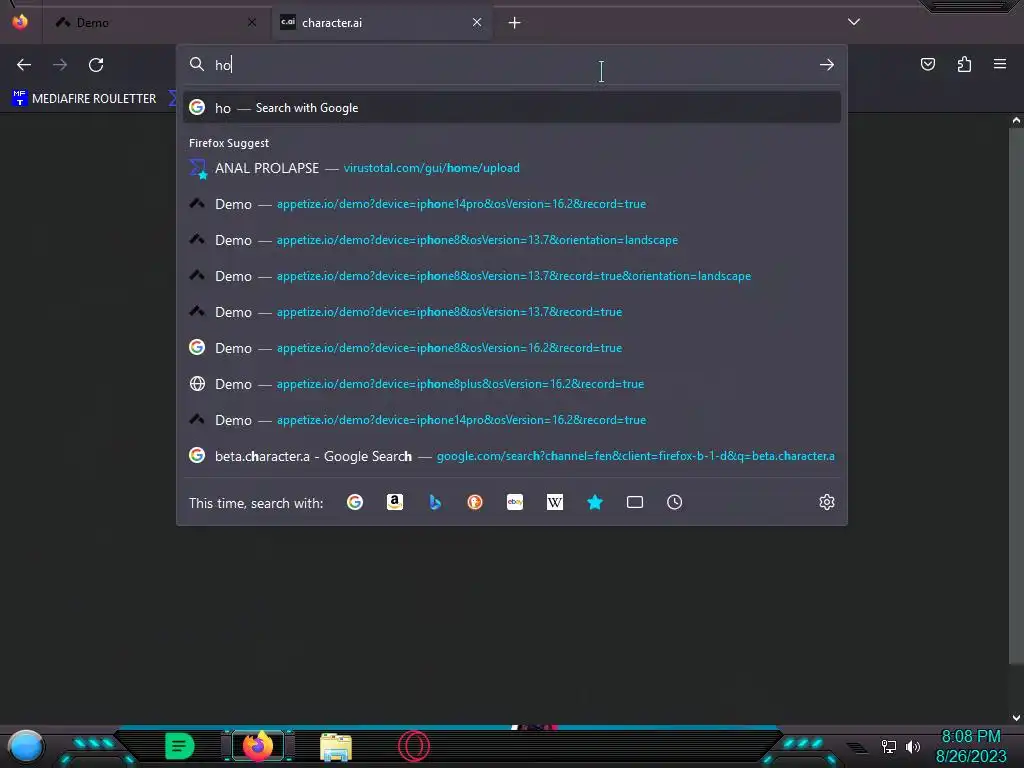Close the character.ai tab

click(x=477, y=22)
